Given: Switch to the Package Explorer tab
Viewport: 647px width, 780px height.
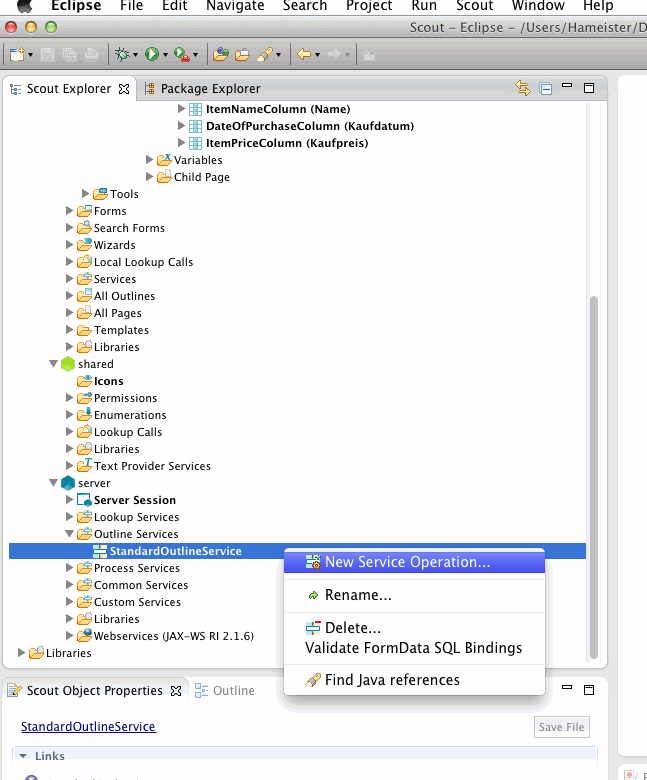Looking at the screenshot, I should click(209, 89).
